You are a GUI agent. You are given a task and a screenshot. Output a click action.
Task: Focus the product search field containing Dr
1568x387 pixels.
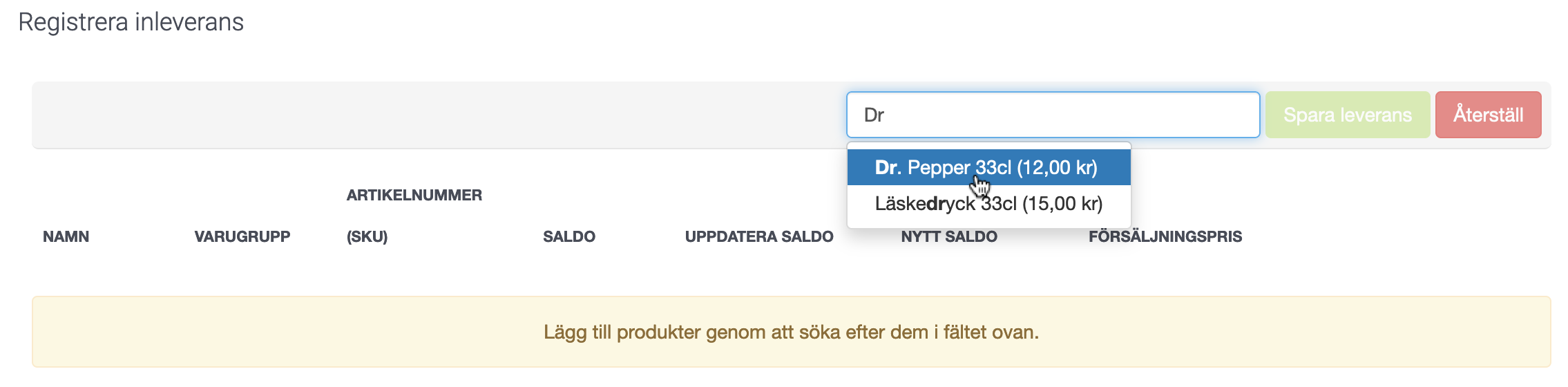(1053, 115)
